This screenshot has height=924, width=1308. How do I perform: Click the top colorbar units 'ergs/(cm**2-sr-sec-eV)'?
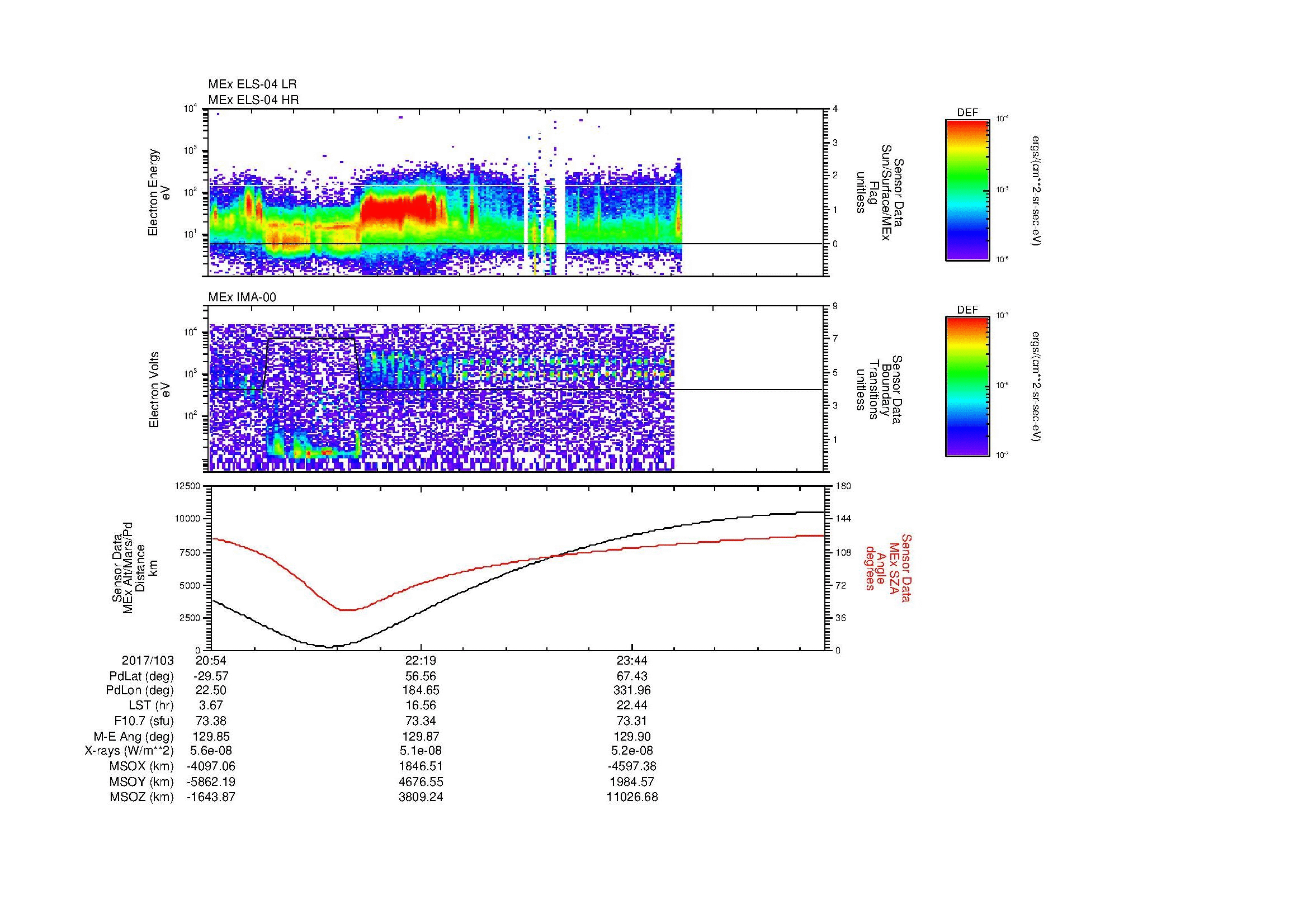pyautogui.click(x=1036, y=191)
